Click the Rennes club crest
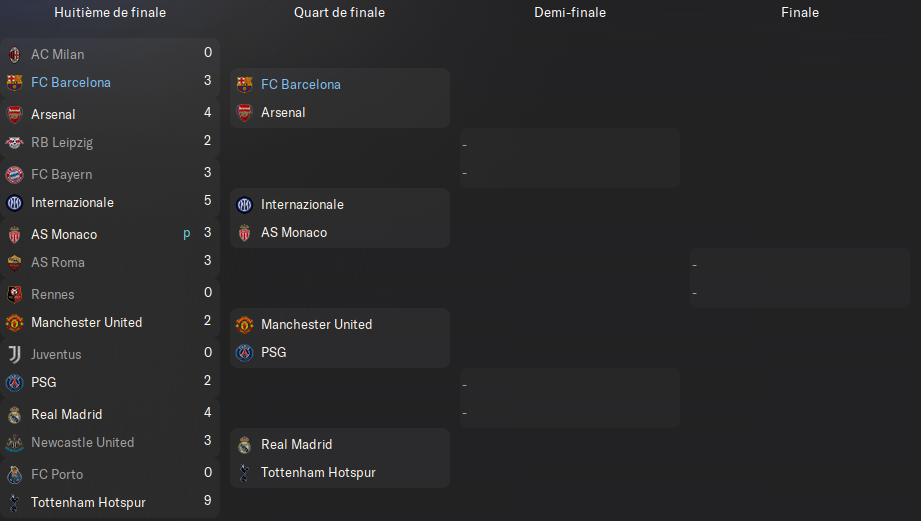 point(15,294)
